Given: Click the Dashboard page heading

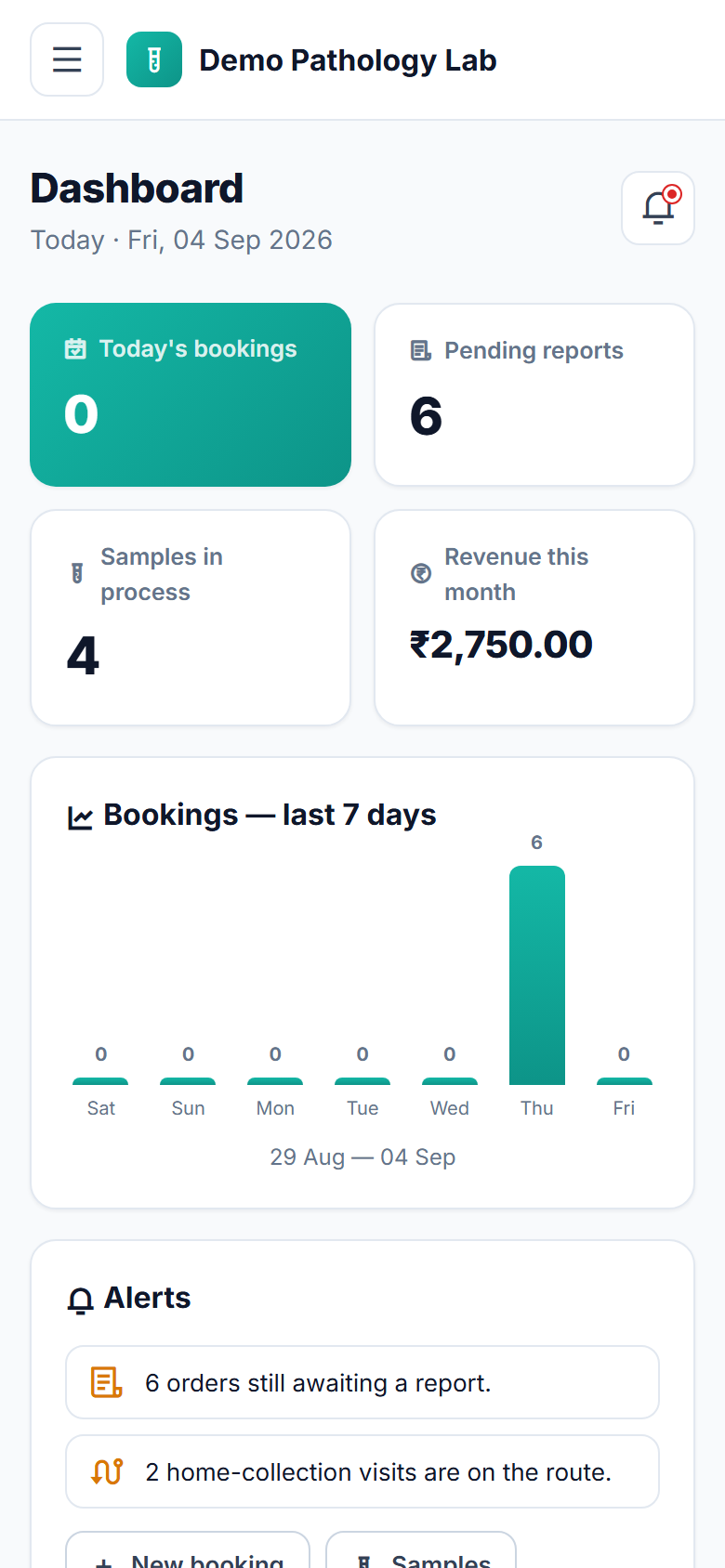Looking at the screenshot, I should 137,189.
